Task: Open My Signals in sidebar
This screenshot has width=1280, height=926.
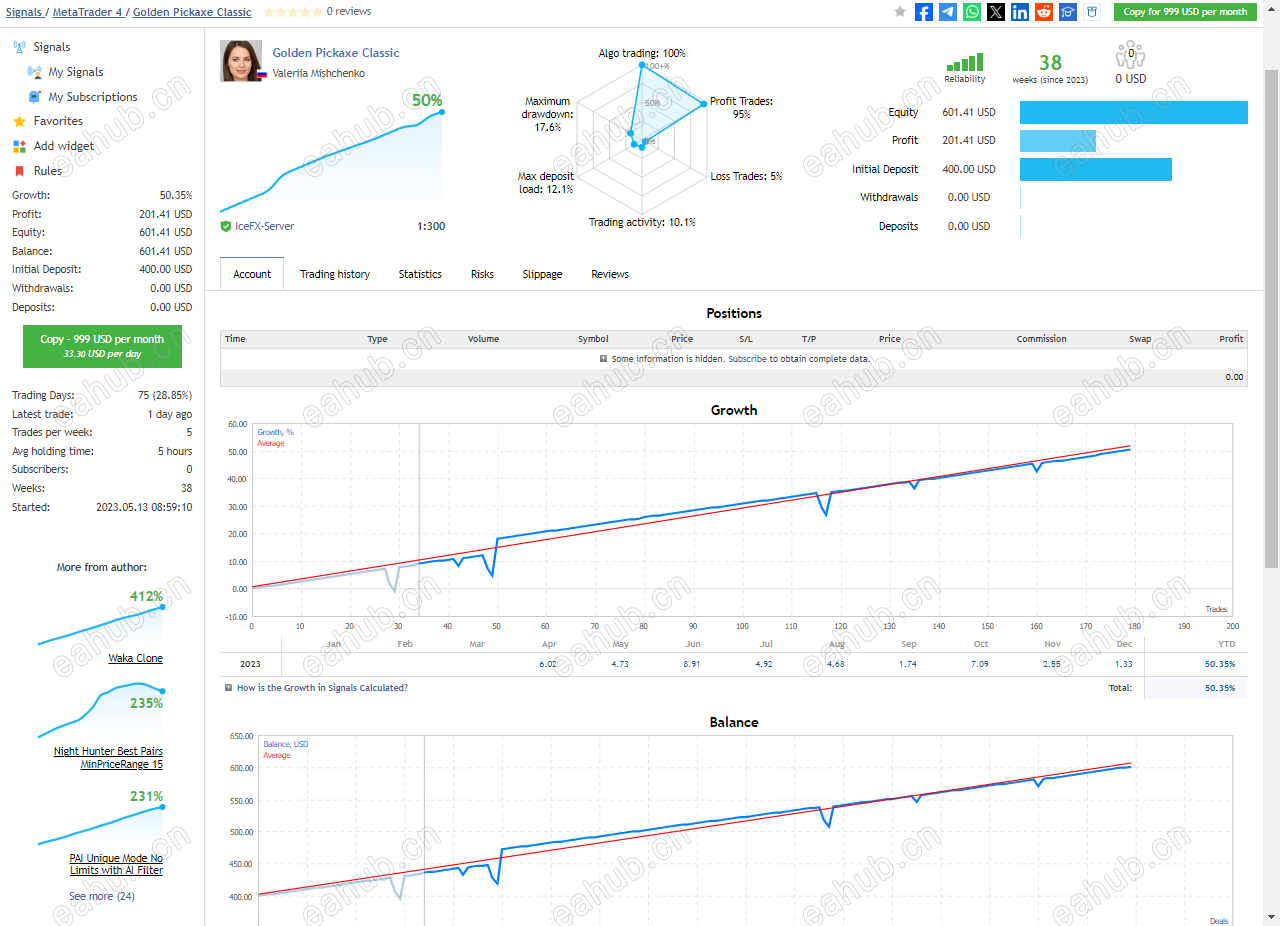Action: 76,72
